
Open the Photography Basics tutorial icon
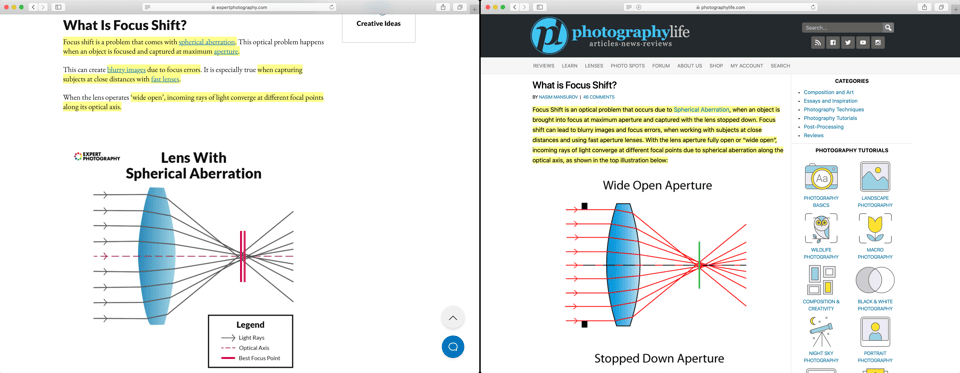[821, 177]
